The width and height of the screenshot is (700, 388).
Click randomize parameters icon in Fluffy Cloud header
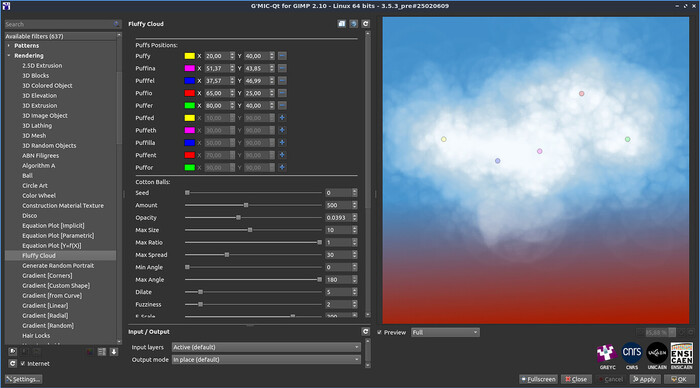pyautogui.click(x=353, y=24)
